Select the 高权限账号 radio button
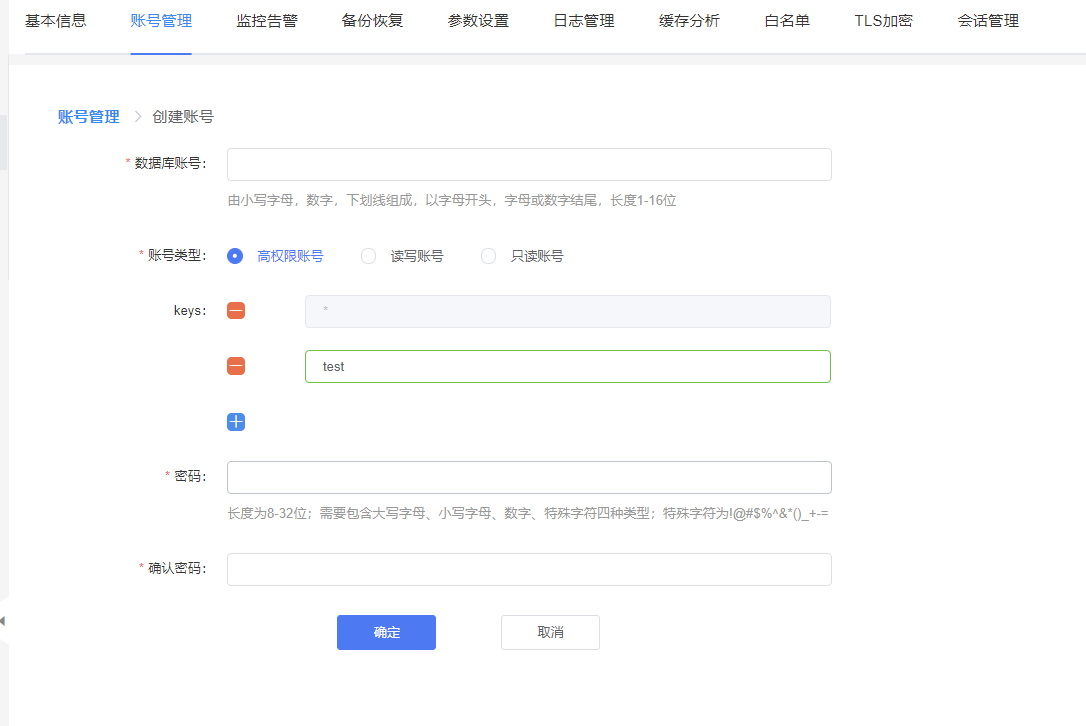This screenshot has height=726, width=1086. [x=235, y=256]
